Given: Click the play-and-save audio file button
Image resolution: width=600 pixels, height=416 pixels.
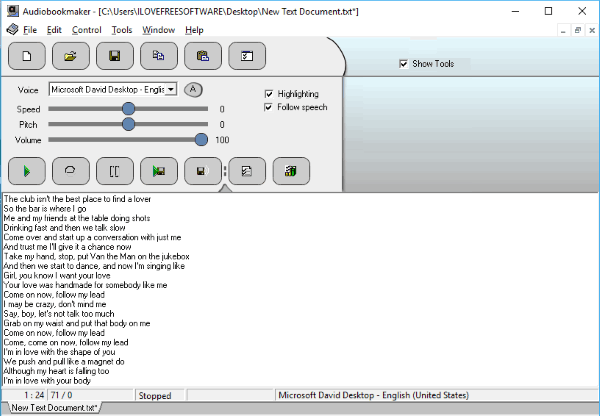Looking at the screenshot, I should [159, 171].
